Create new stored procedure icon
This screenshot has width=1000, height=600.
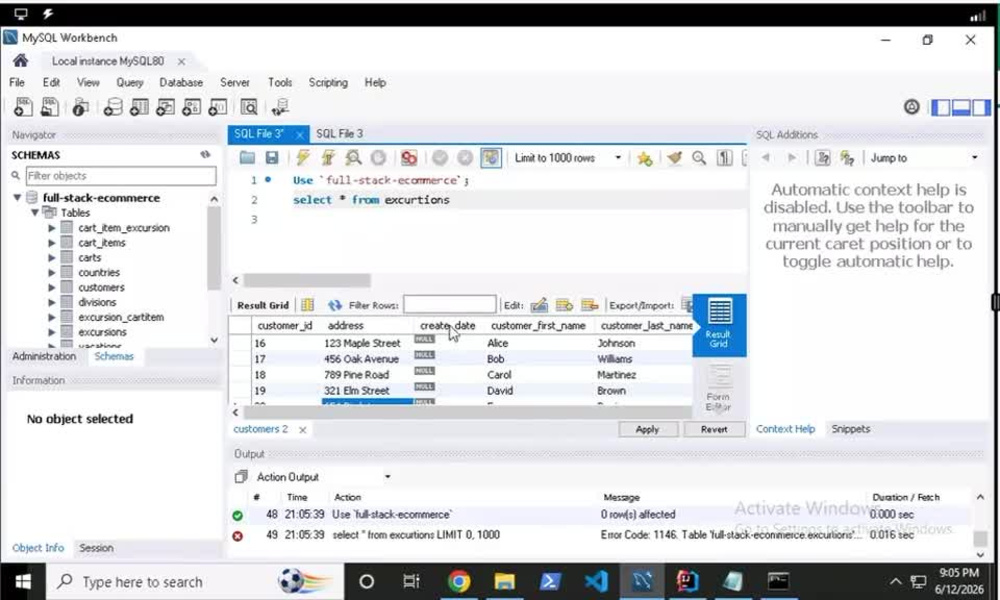[191, 107]
